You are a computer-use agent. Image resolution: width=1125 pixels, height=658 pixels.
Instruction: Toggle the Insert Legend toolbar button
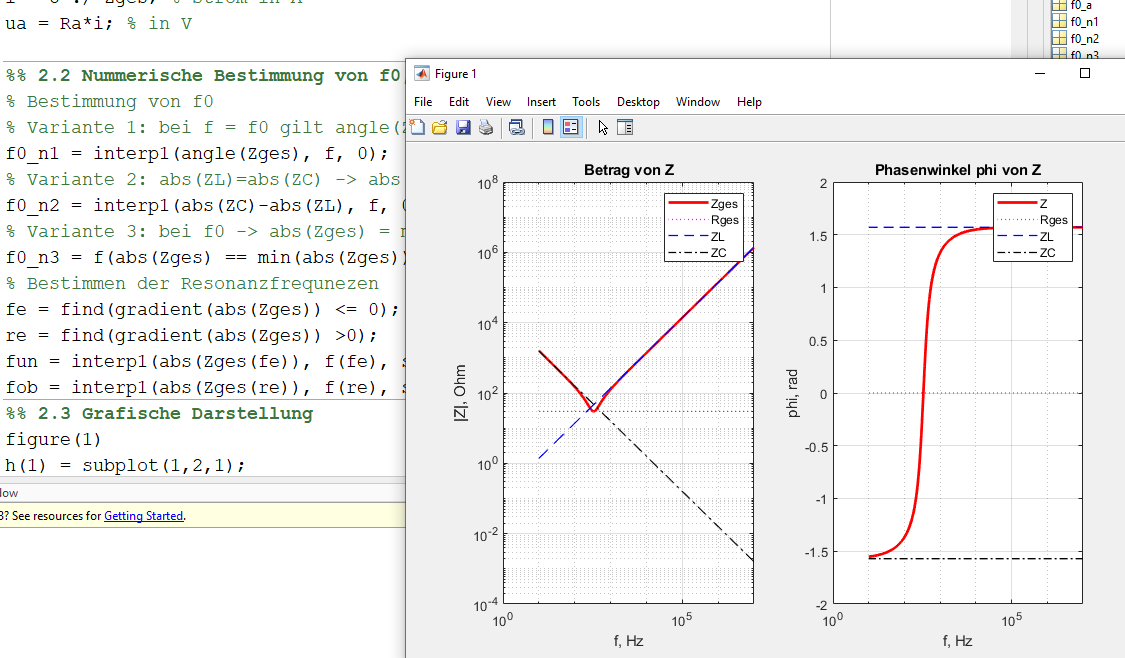(x=570, y=127)
